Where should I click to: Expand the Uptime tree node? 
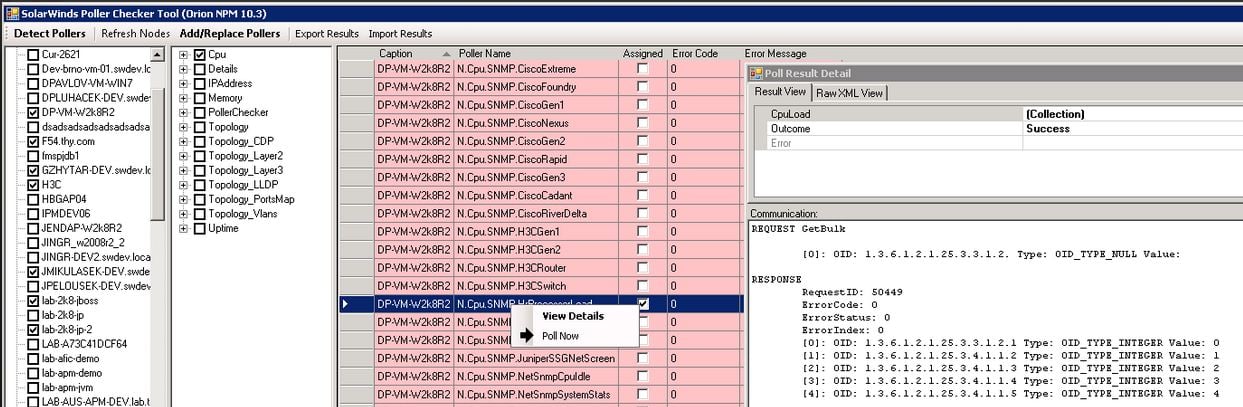click(x=184, y=228)
